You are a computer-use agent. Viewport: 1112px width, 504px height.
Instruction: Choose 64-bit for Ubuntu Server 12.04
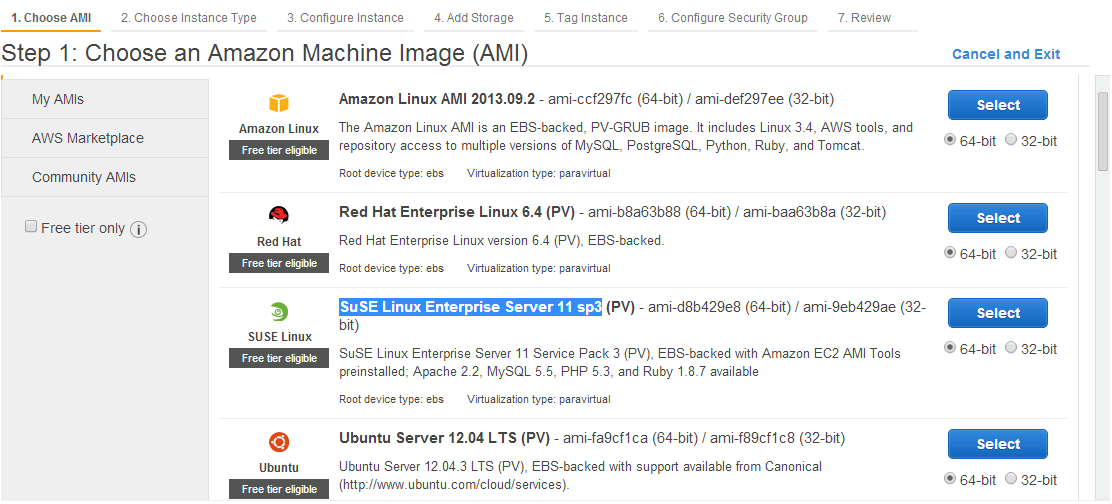(x=950, y=478)
